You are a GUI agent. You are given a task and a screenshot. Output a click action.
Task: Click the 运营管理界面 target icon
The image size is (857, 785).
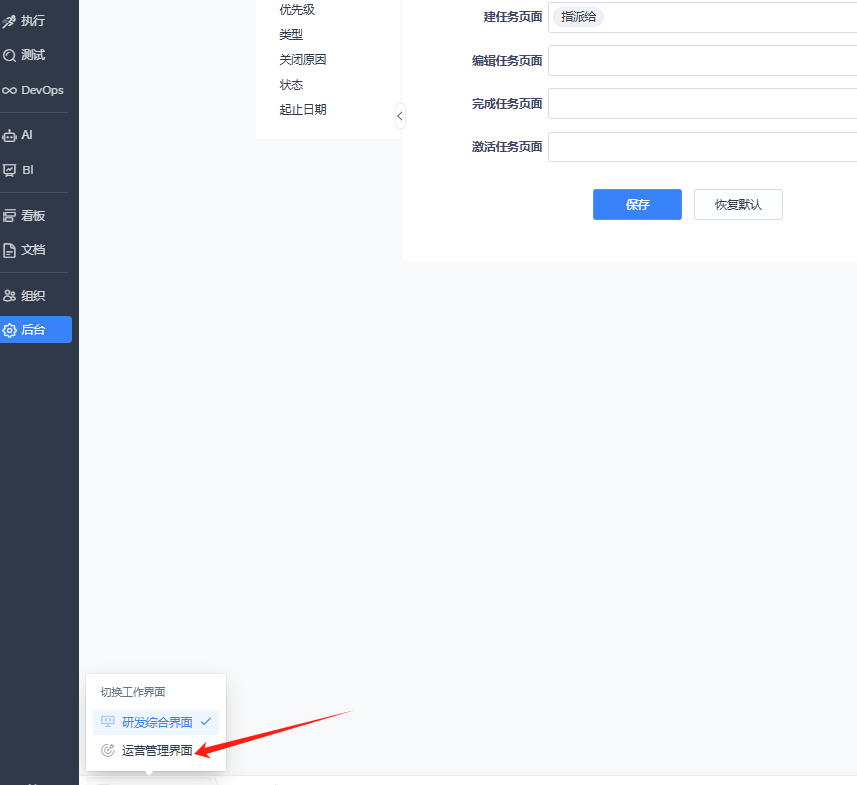[x=108, y=751]
